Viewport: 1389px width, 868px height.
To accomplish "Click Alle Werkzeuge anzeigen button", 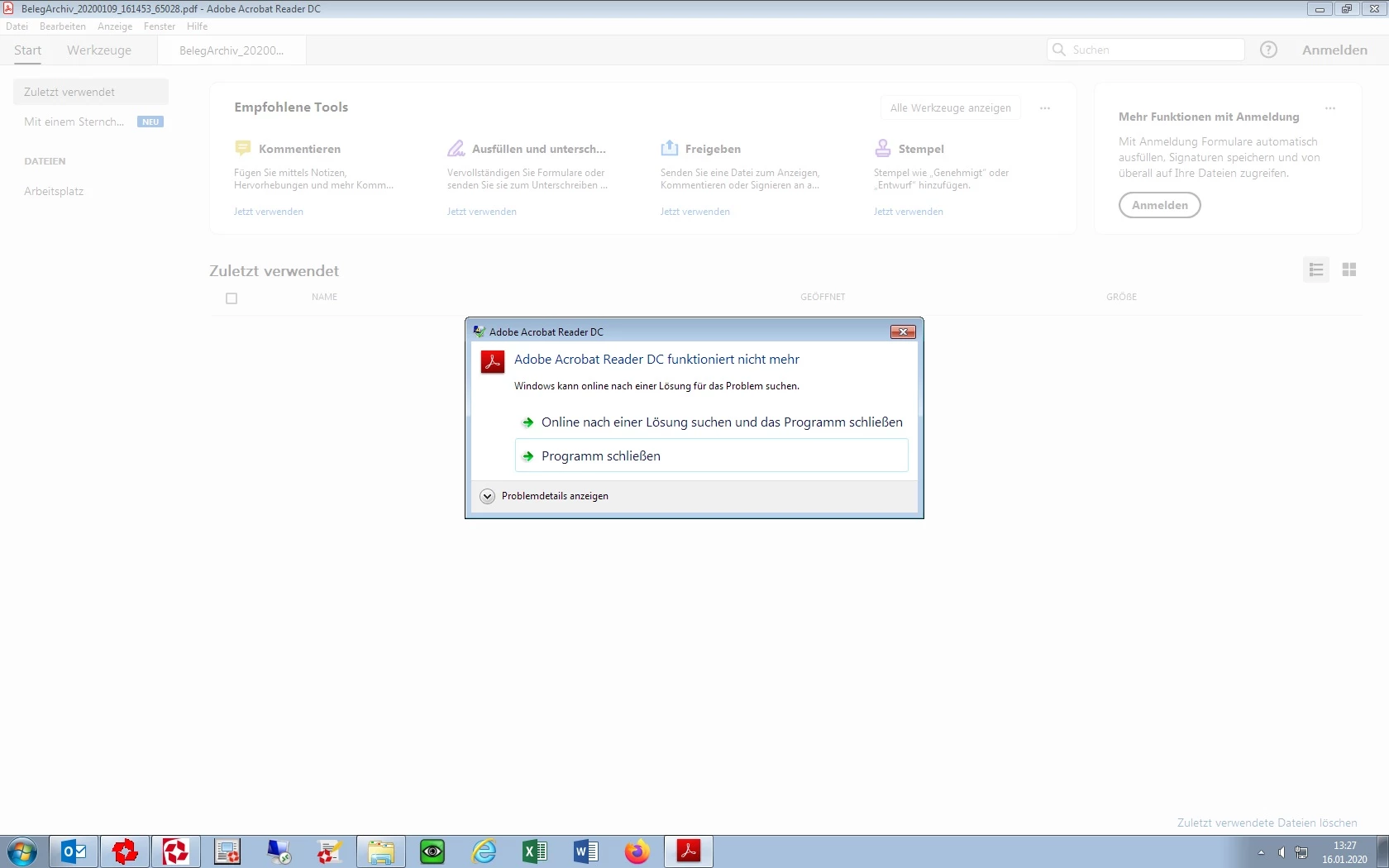I will pos(951,108).
